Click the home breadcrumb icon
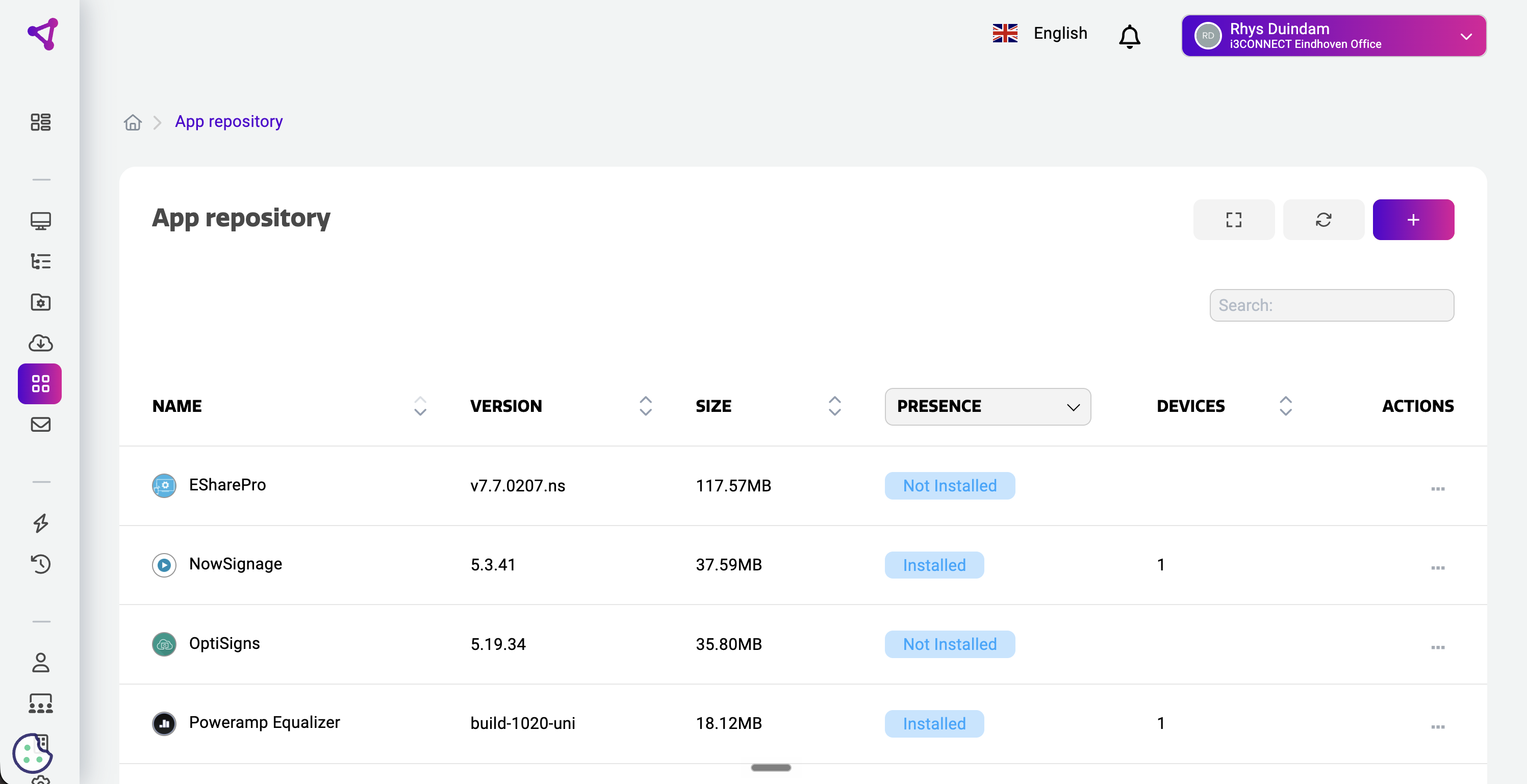The width and height of the screenshot is (1527, 784). click(133, 122)
